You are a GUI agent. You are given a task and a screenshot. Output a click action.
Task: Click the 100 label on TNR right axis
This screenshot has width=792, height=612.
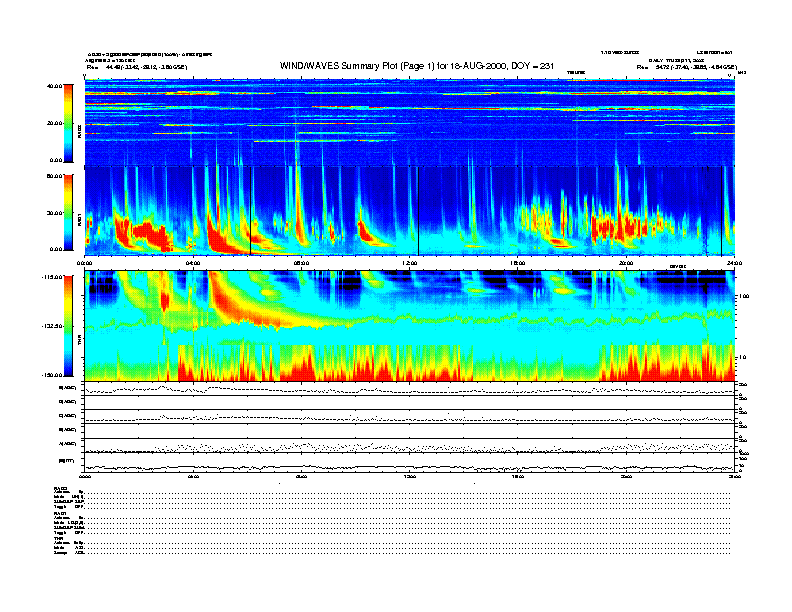tap(744, 296)
